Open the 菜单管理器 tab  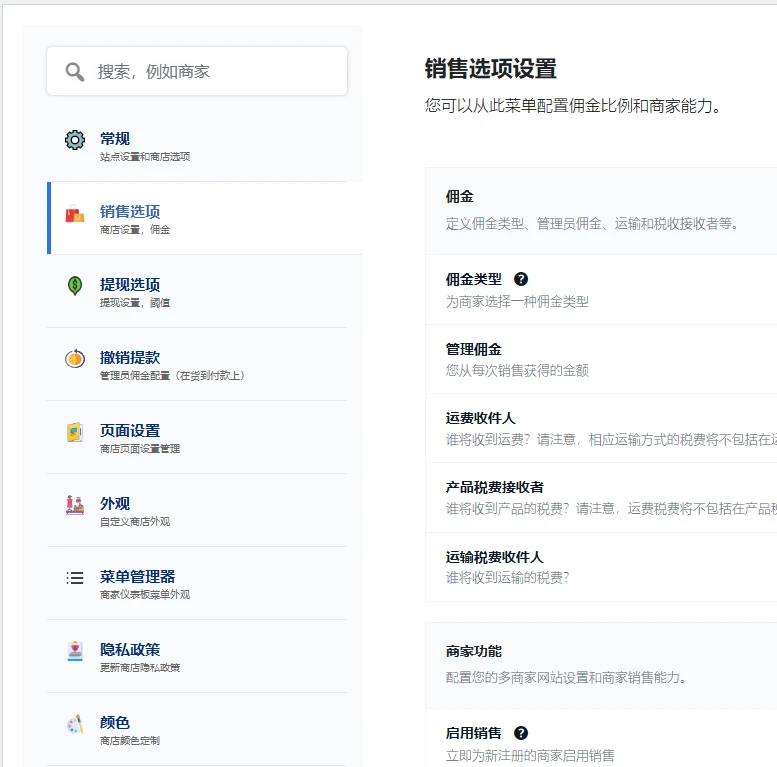197,583
